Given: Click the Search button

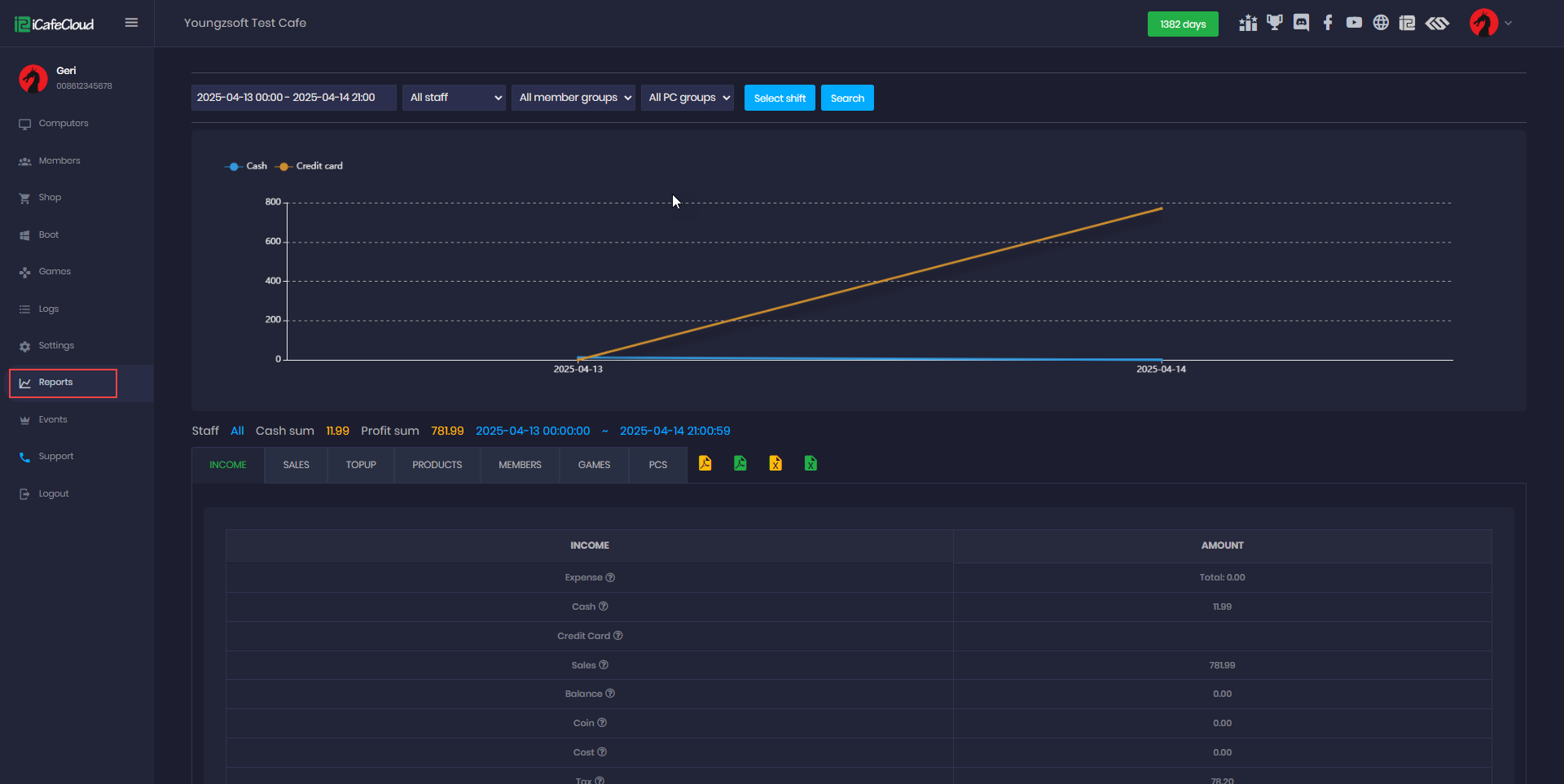Looking at the screenshot, I should pos(847,98).
